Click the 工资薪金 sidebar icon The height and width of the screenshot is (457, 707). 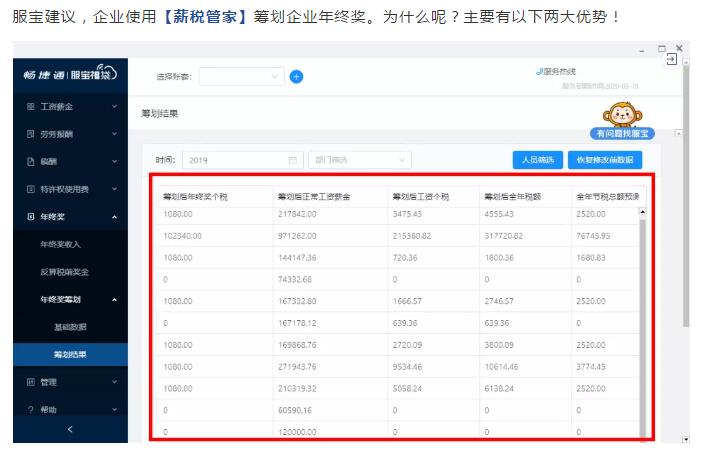pyautogui.click(x=31, y=106)
